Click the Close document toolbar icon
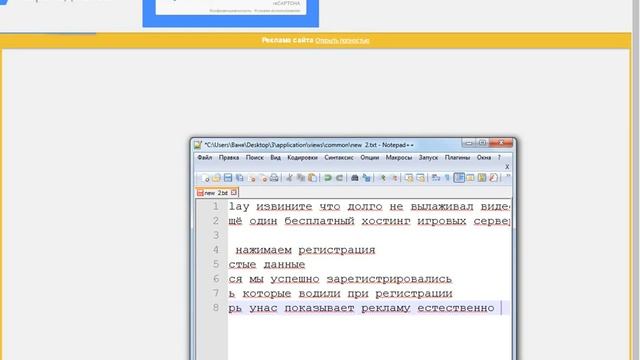The width and height of the screenshot is (640, 360). (251, 178)
